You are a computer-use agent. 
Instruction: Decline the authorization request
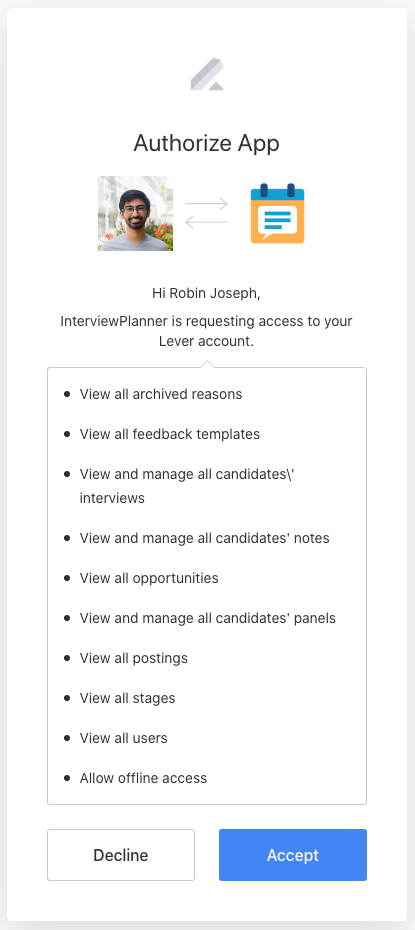click(121, 855)
